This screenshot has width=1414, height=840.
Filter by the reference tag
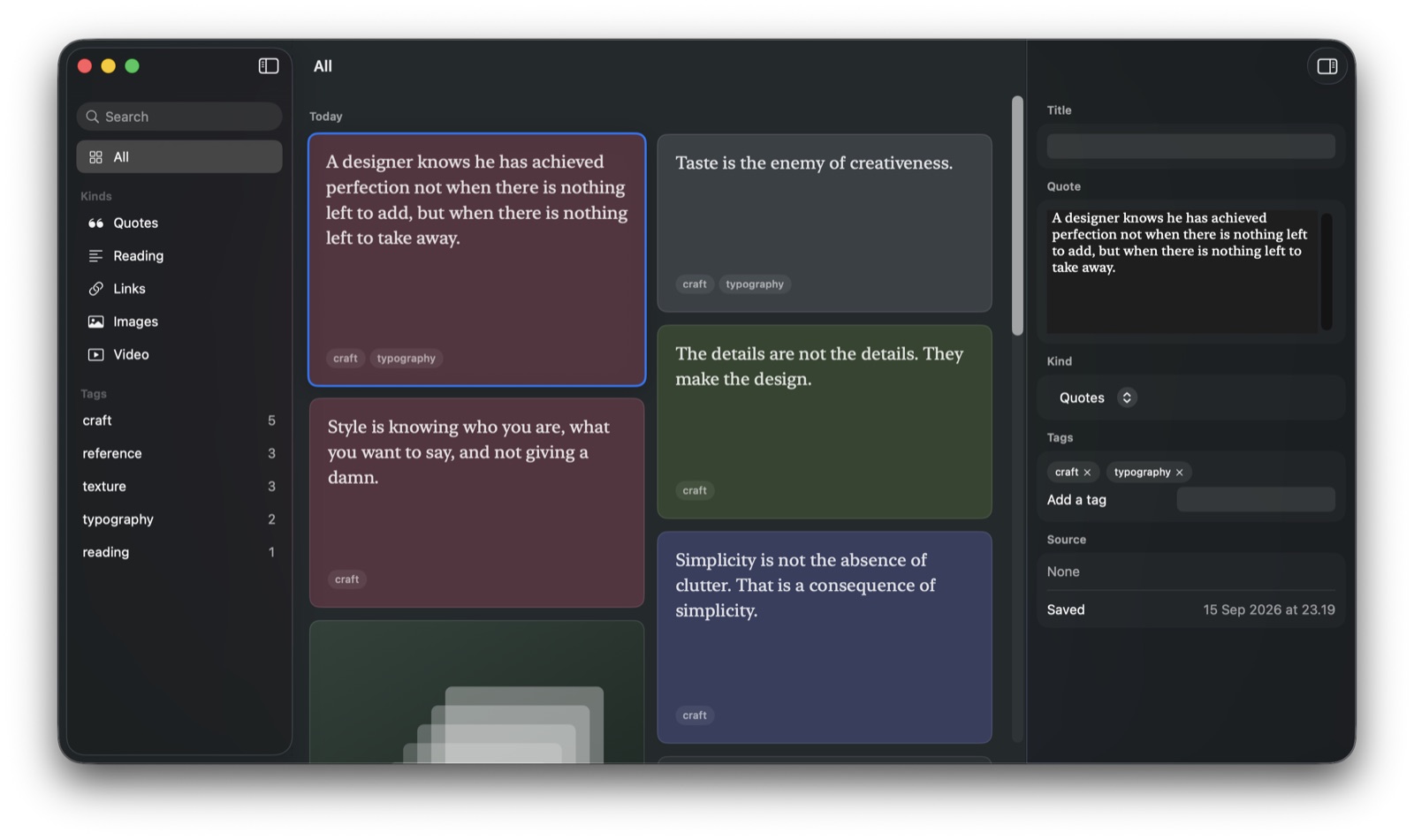(179, 453)
